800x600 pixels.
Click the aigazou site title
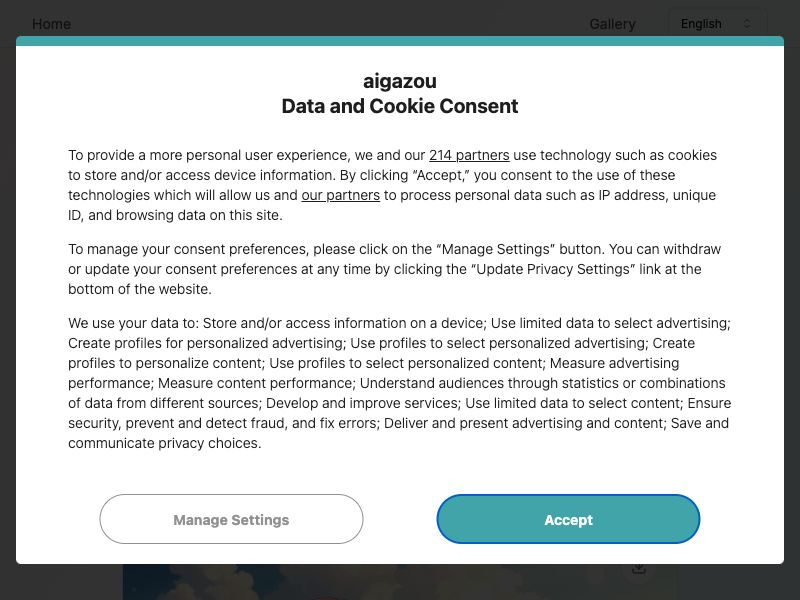pyautogui.click(x=400, y=81)
